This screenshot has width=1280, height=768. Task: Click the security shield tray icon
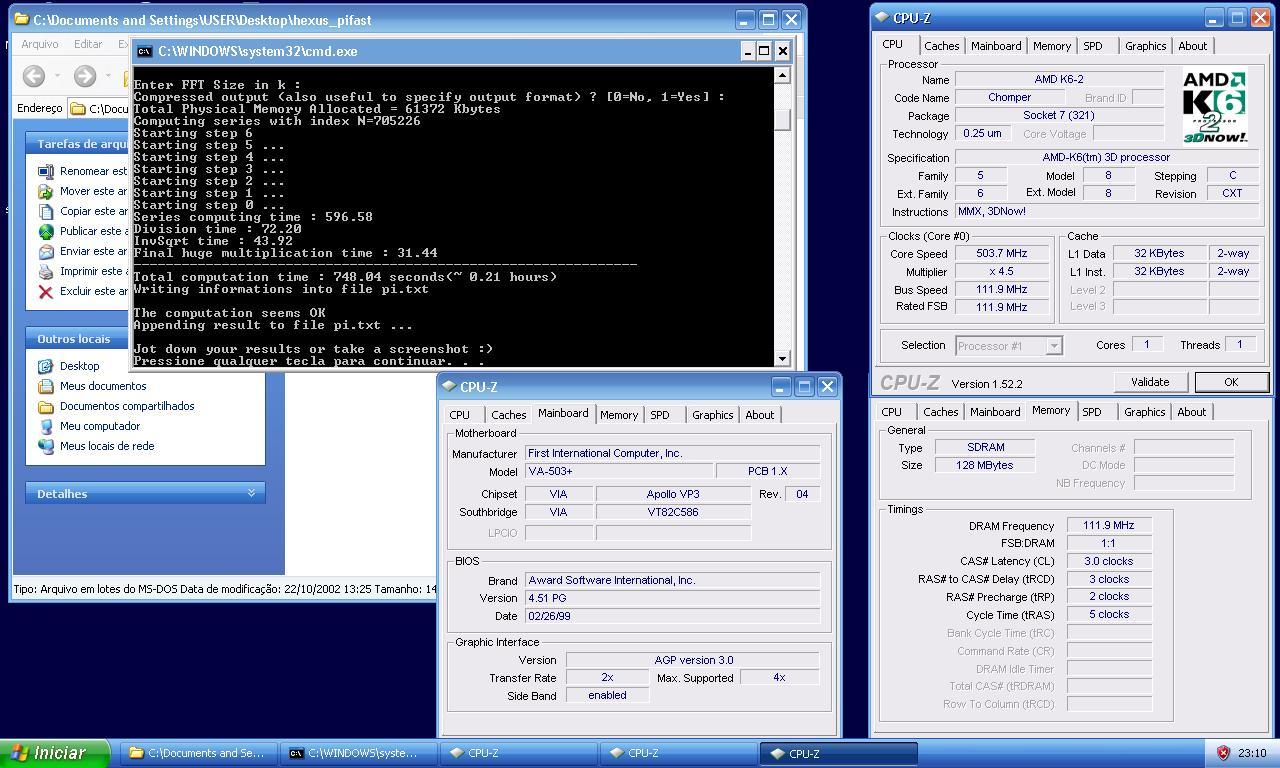coord(1223,753)
